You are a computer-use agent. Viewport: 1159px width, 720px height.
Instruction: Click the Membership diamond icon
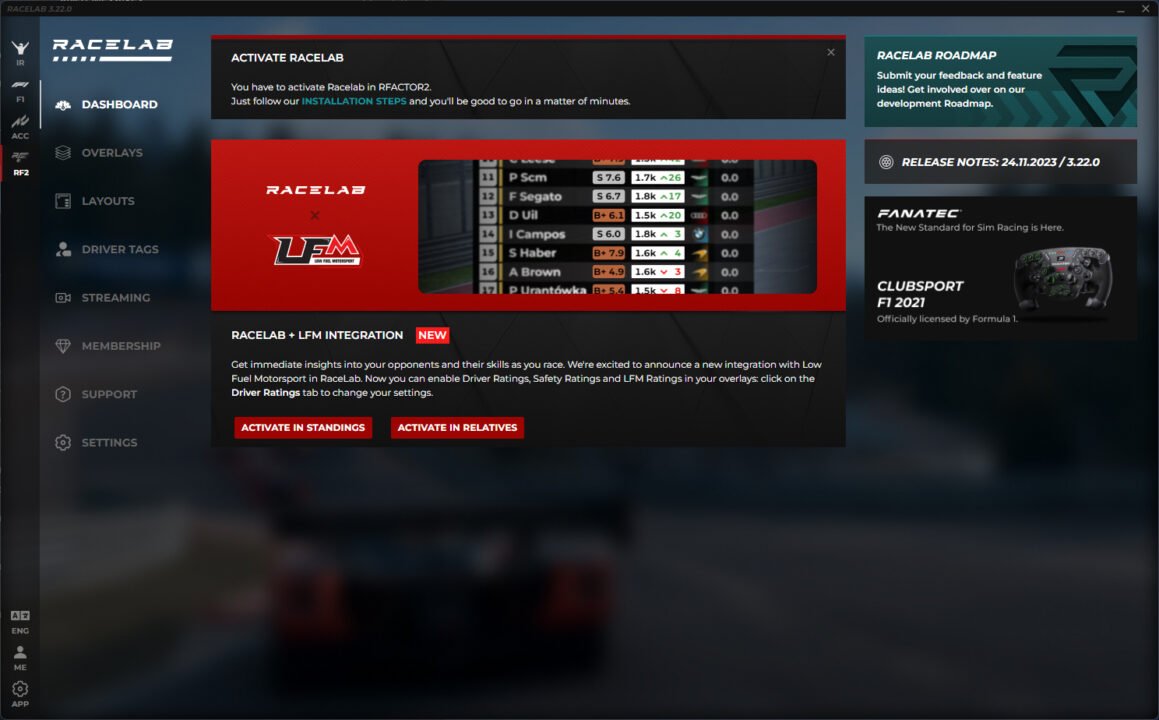[63, 346]
